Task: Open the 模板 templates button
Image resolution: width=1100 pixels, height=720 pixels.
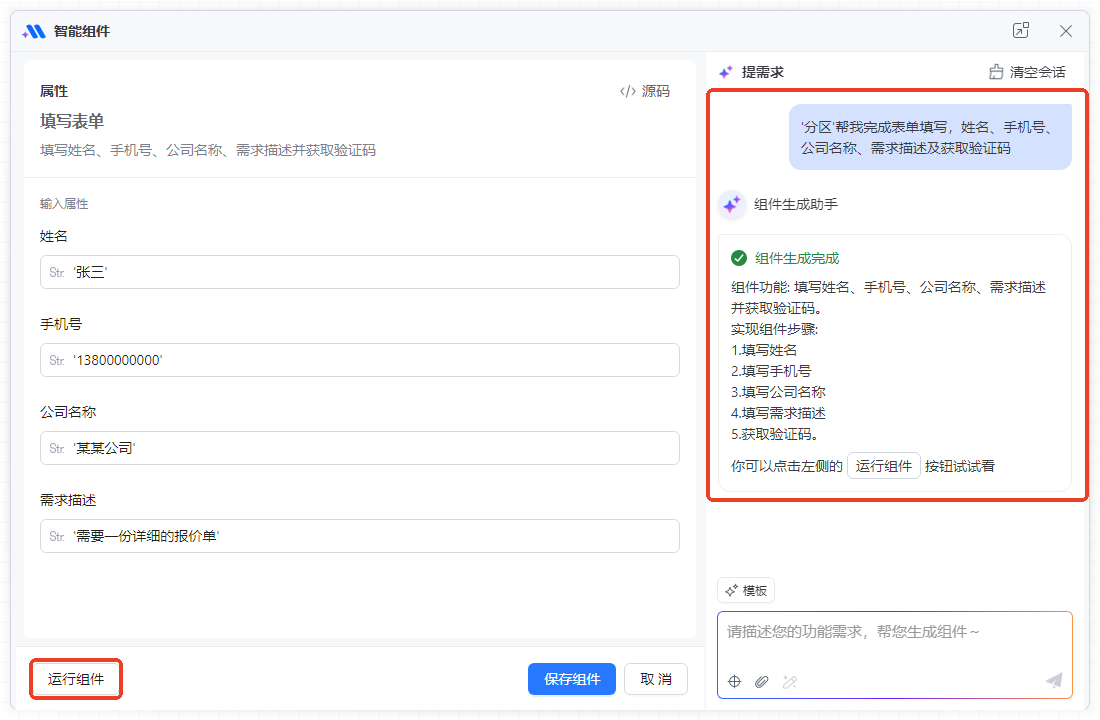Action: click(746, 590)
